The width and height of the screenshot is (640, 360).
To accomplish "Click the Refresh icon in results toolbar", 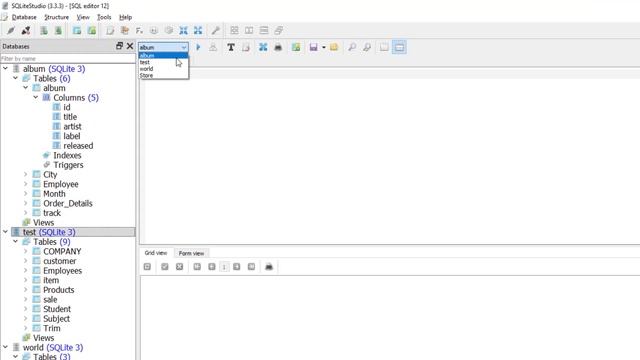I will (x=147, y=267).
